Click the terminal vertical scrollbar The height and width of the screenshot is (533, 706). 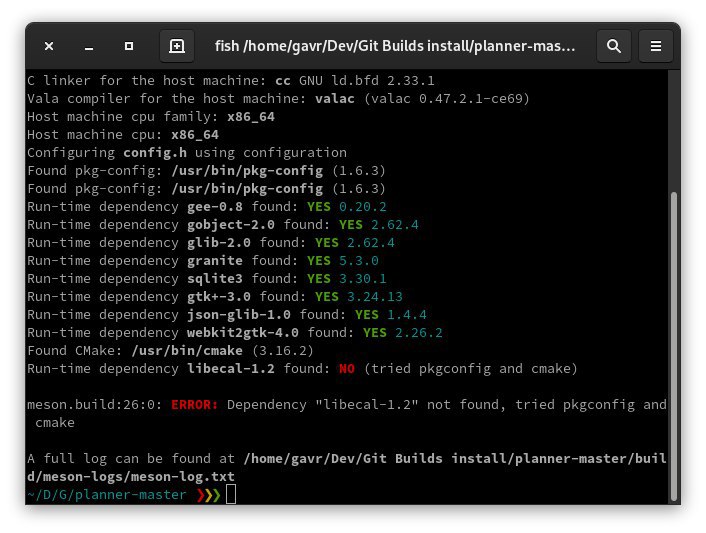[674, 346]
